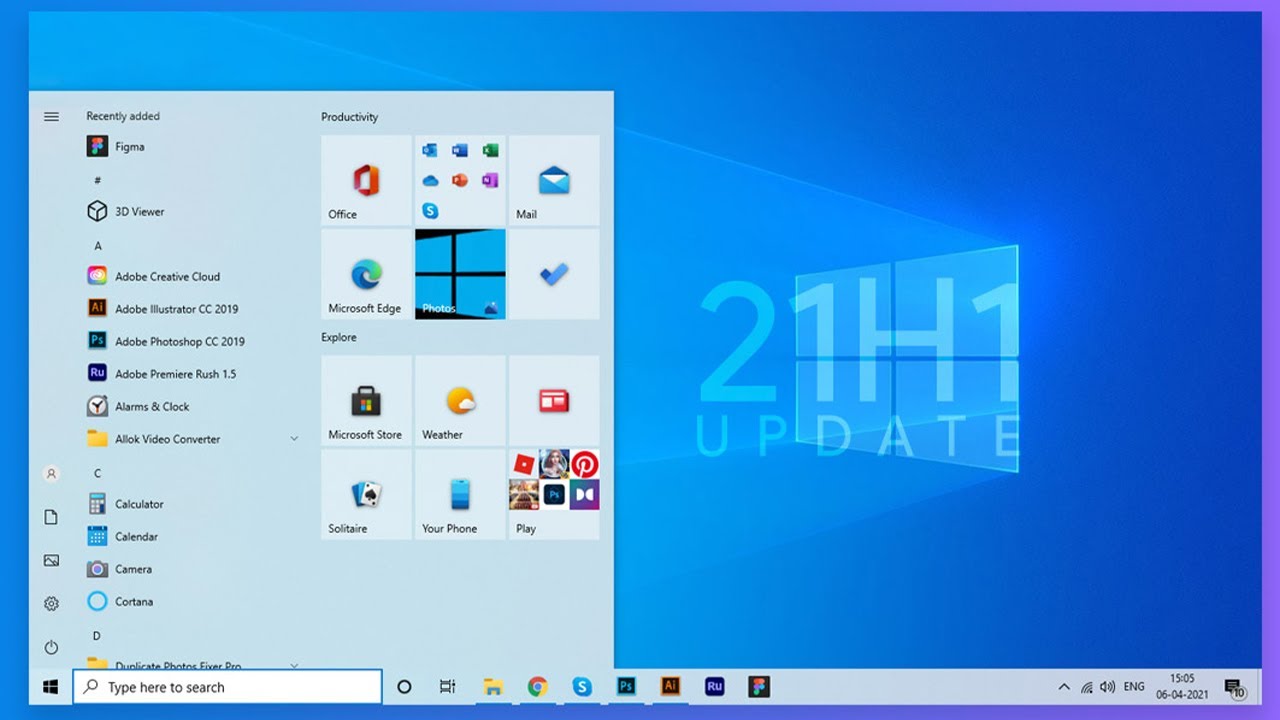The height and width of the screenshot is (720, 1280).
Task: Click the 'D' letter header in app list
Action: [x=97, y=636]
